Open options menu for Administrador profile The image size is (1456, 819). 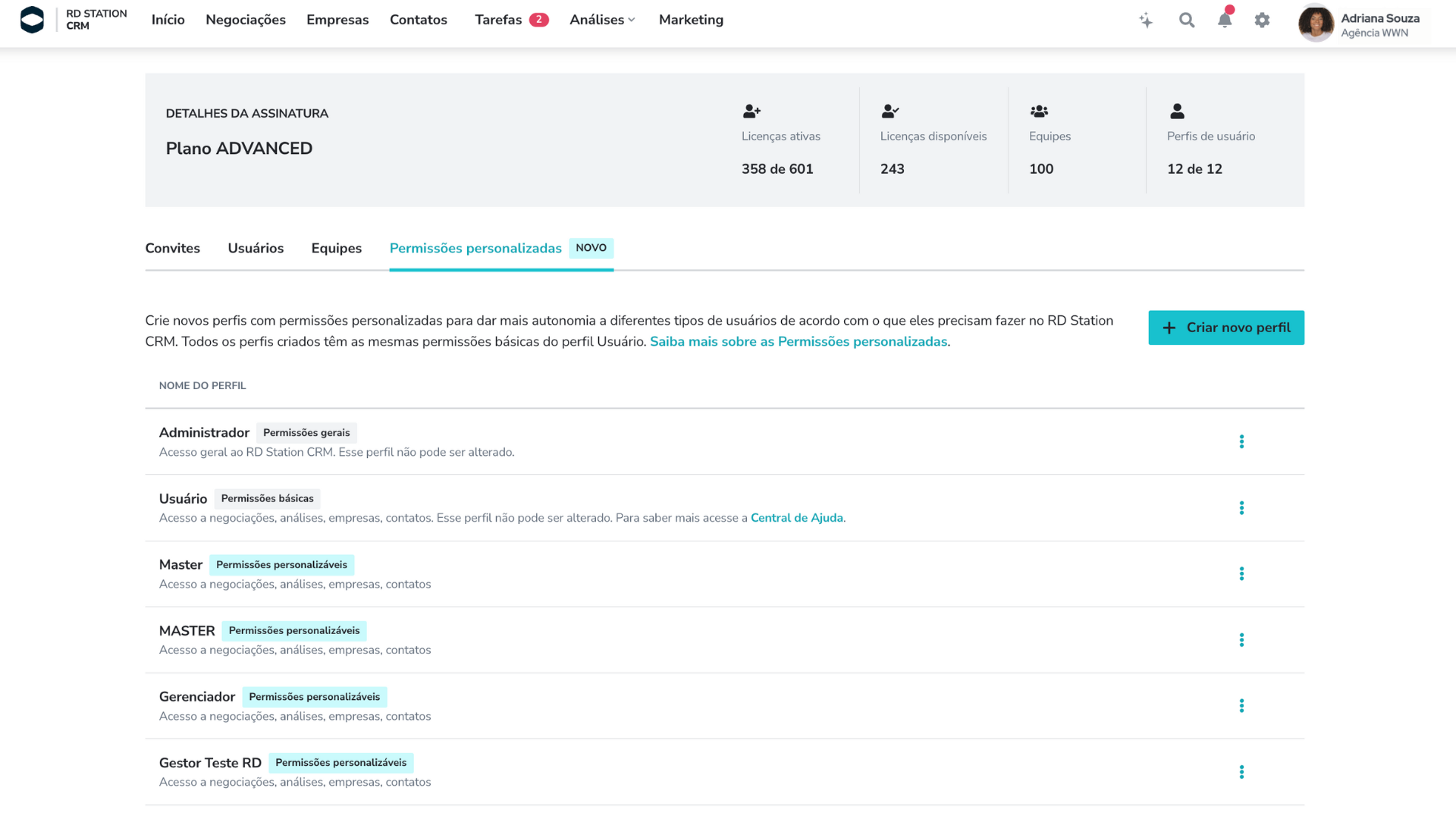(1241, 441)
